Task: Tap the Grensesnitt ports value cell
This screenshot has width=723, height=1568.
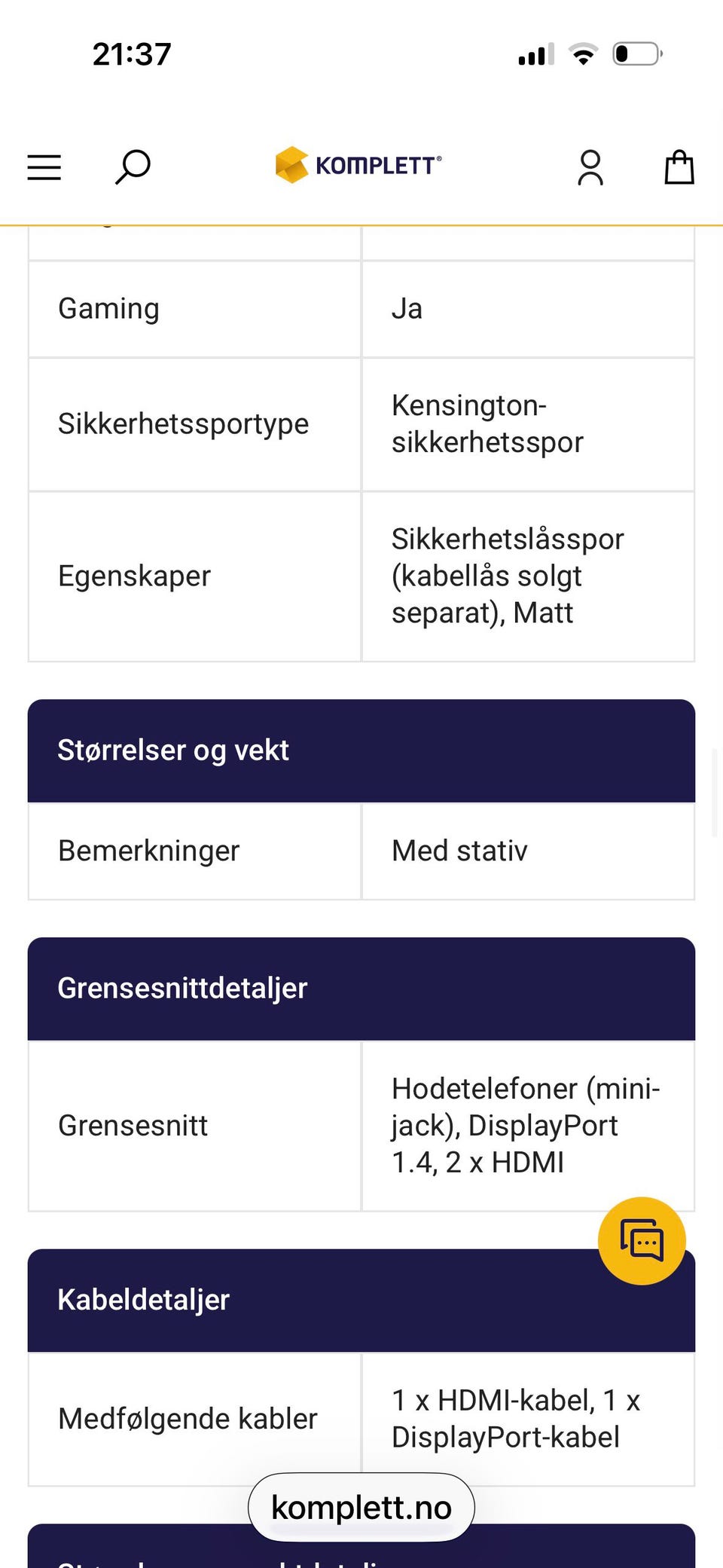Action: [526, 1126]
